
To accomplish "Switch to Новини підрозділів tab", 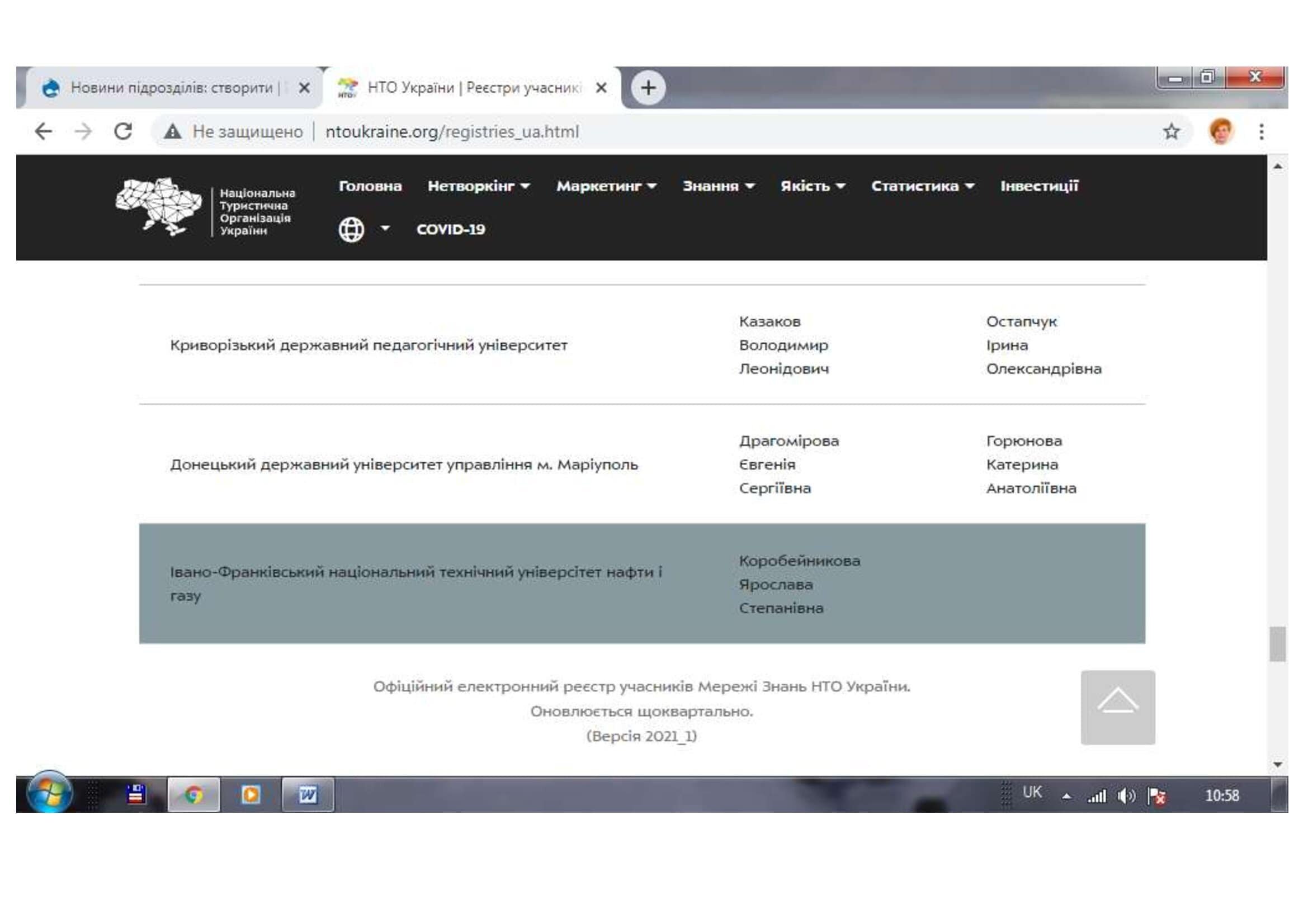I will pyautogui.click(x=171, y=88).
